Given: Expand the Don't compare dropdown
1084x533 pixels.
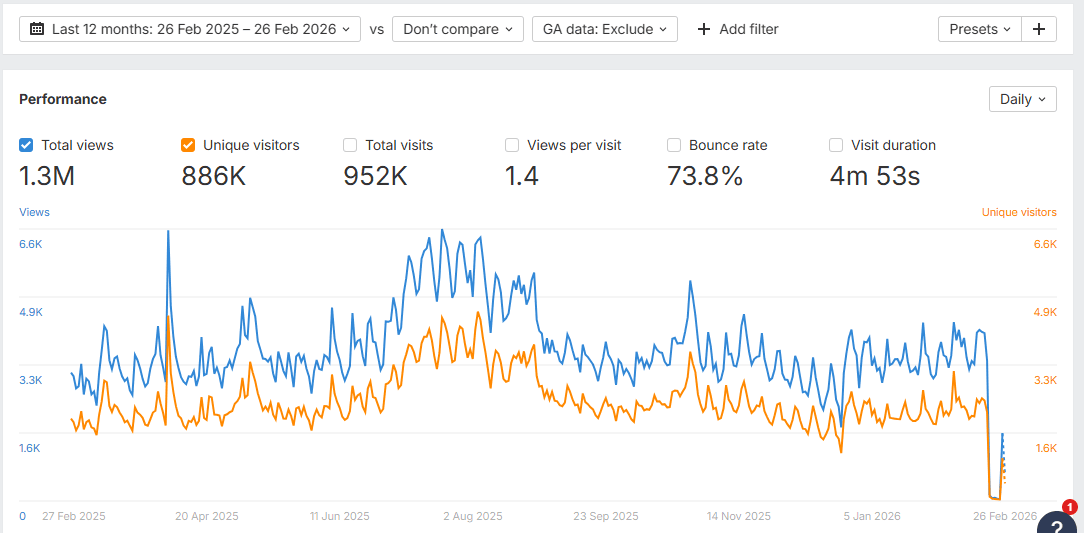Looking at the screenshot, I should click(458, 29).
